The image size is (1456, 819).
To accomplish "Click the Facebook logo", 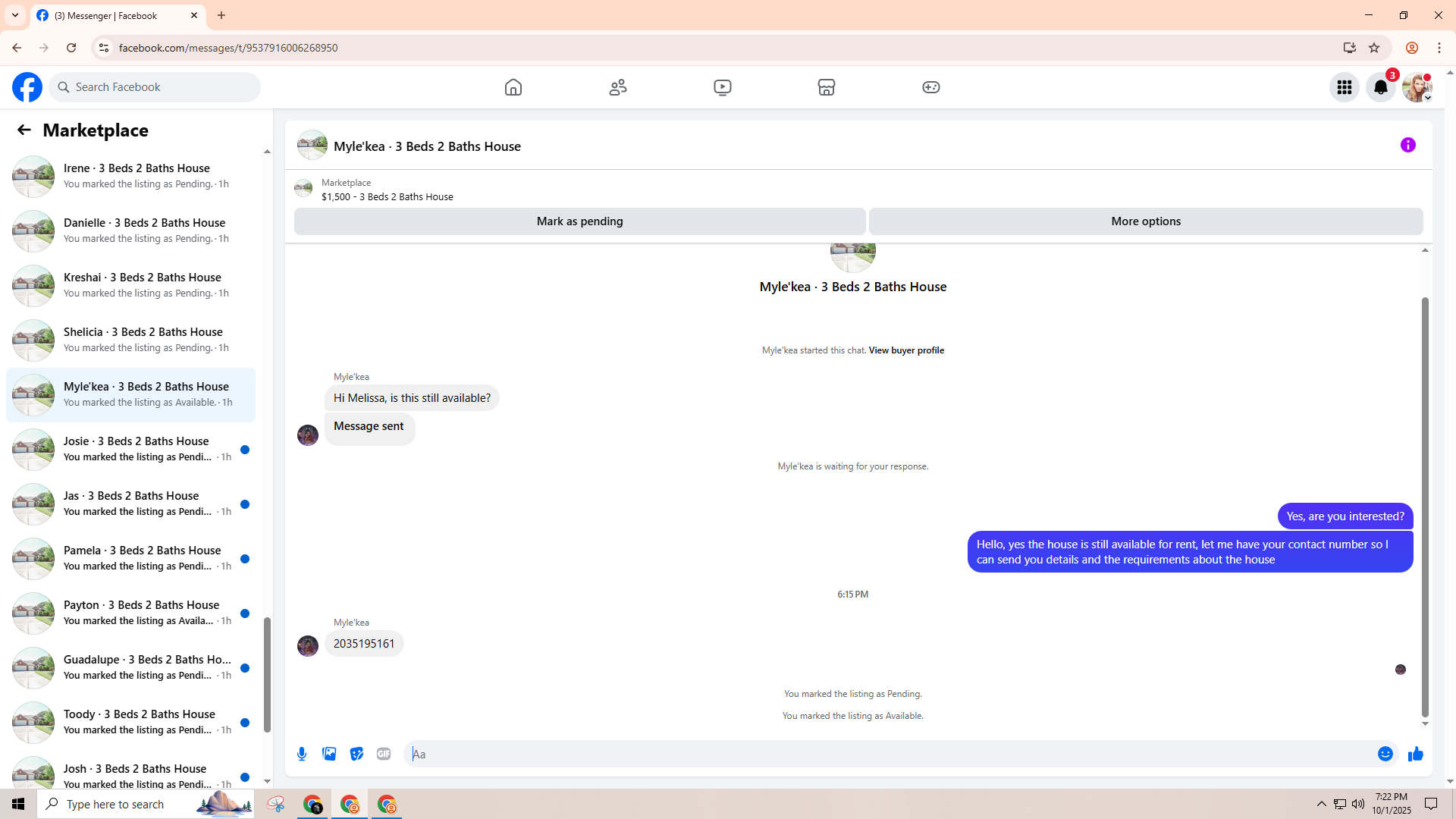I will [x=27, y=87].
